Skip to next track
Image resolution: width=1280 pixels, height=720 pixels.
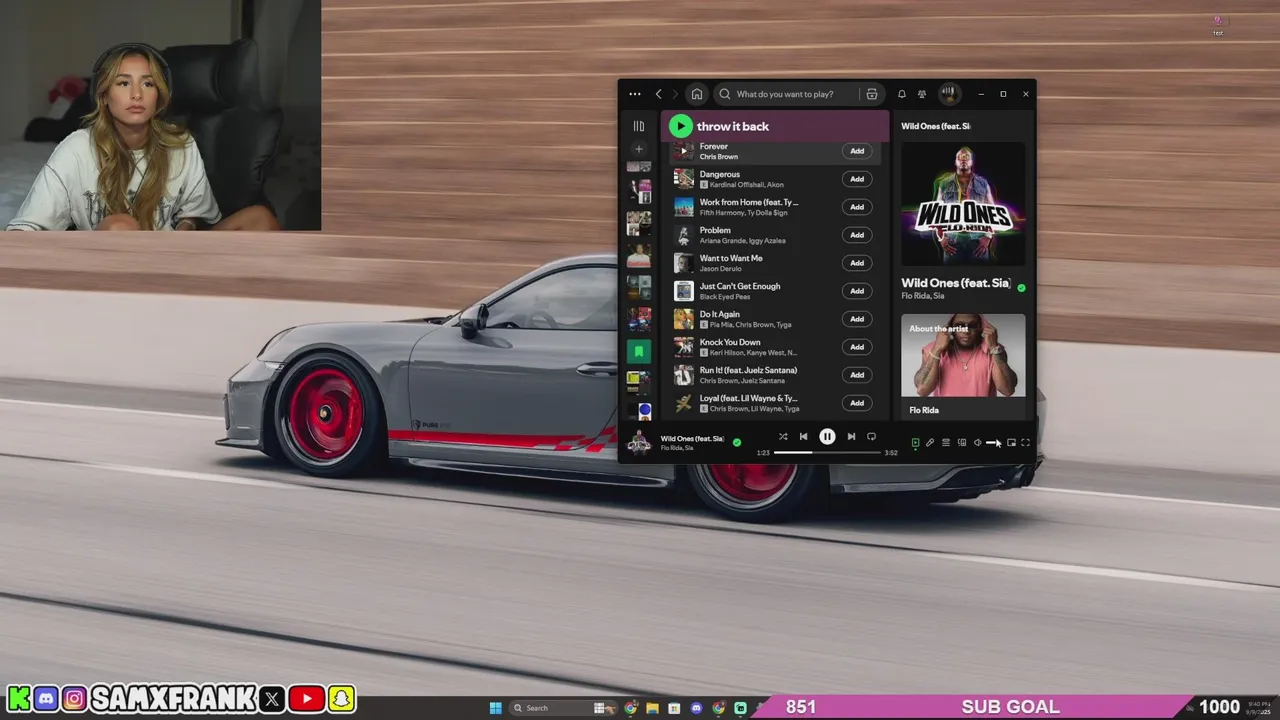851,437
